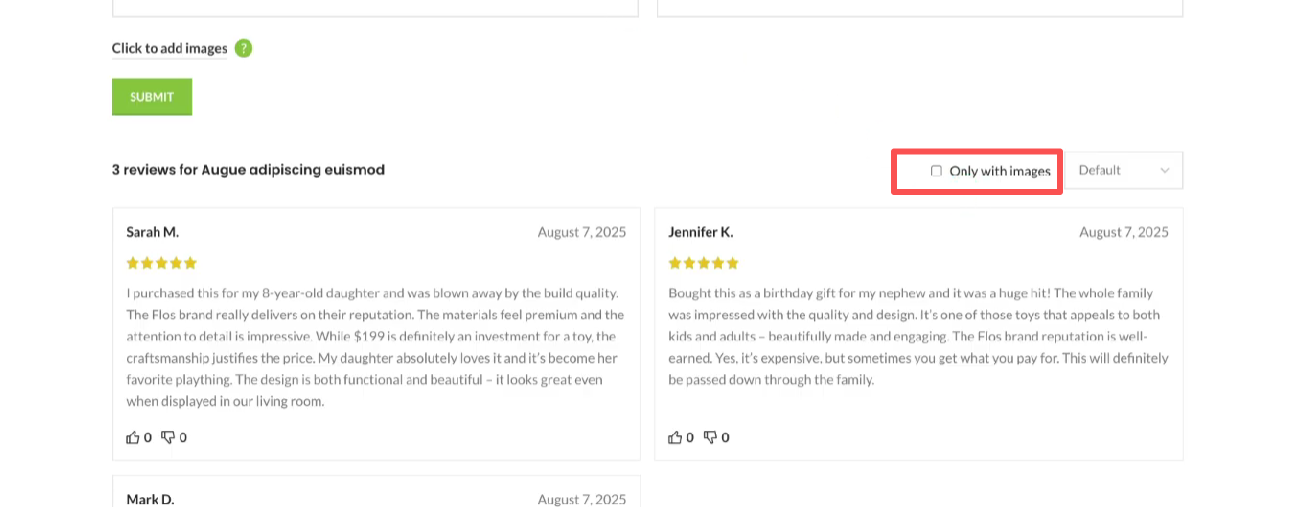This screenshot has height=507, width=1299.
Task: Click the green help question mark icon
Action: point(243,48)
